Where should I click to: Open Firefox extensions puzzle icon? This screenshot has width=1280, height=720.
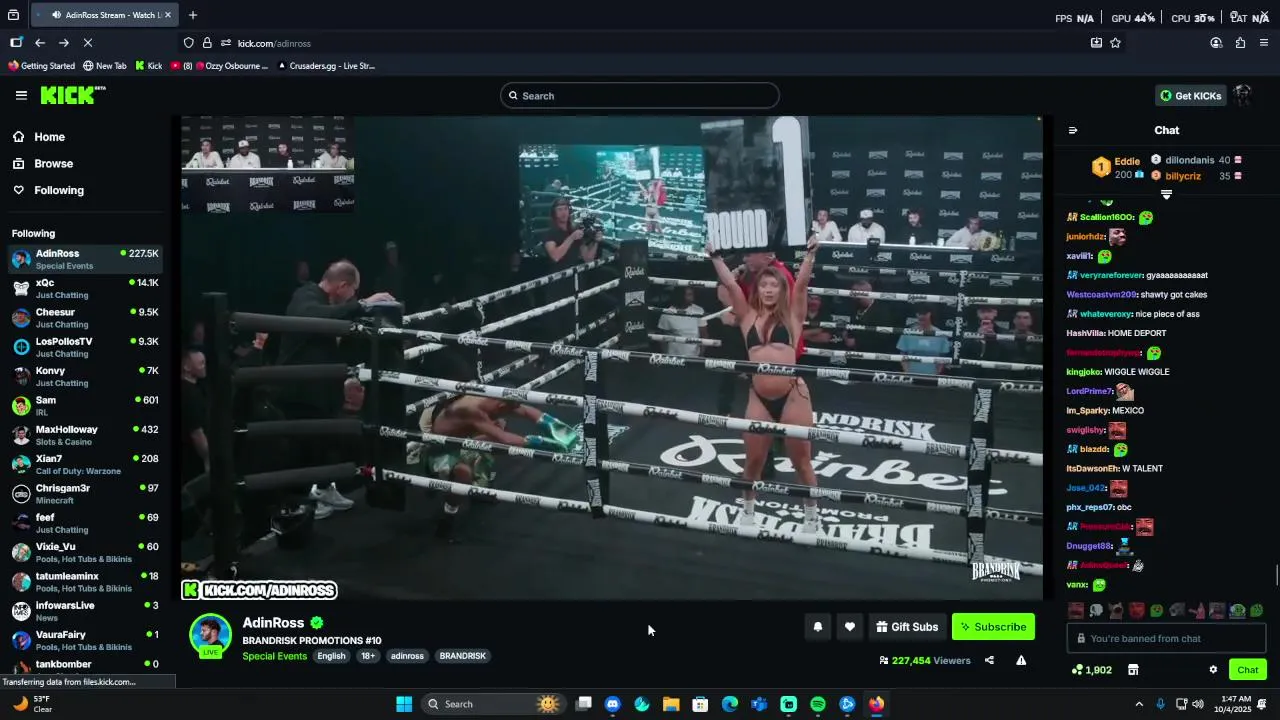[x=1240, y=43]
